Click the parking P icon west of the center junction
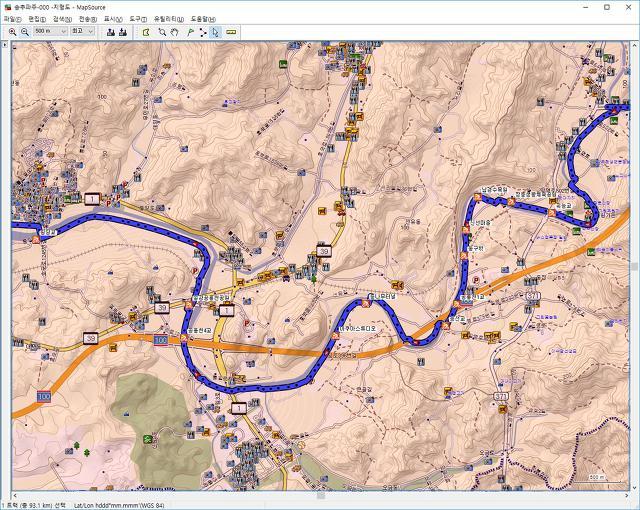Image resolution: width=640 pixels, height=510 pixels. point(195,271)
